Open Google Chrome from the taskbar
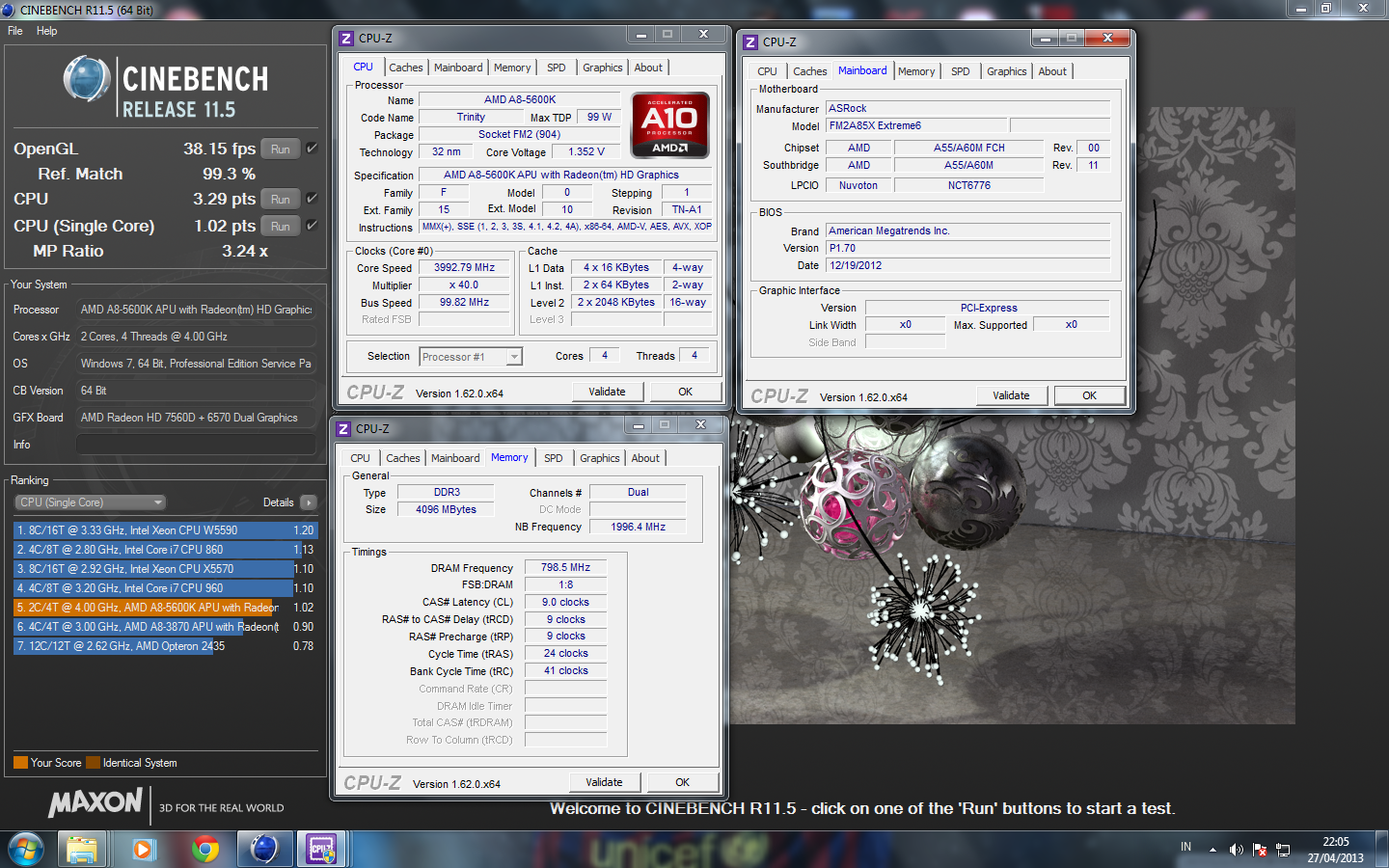1389x868 pixels. click(x=204, y=850)
